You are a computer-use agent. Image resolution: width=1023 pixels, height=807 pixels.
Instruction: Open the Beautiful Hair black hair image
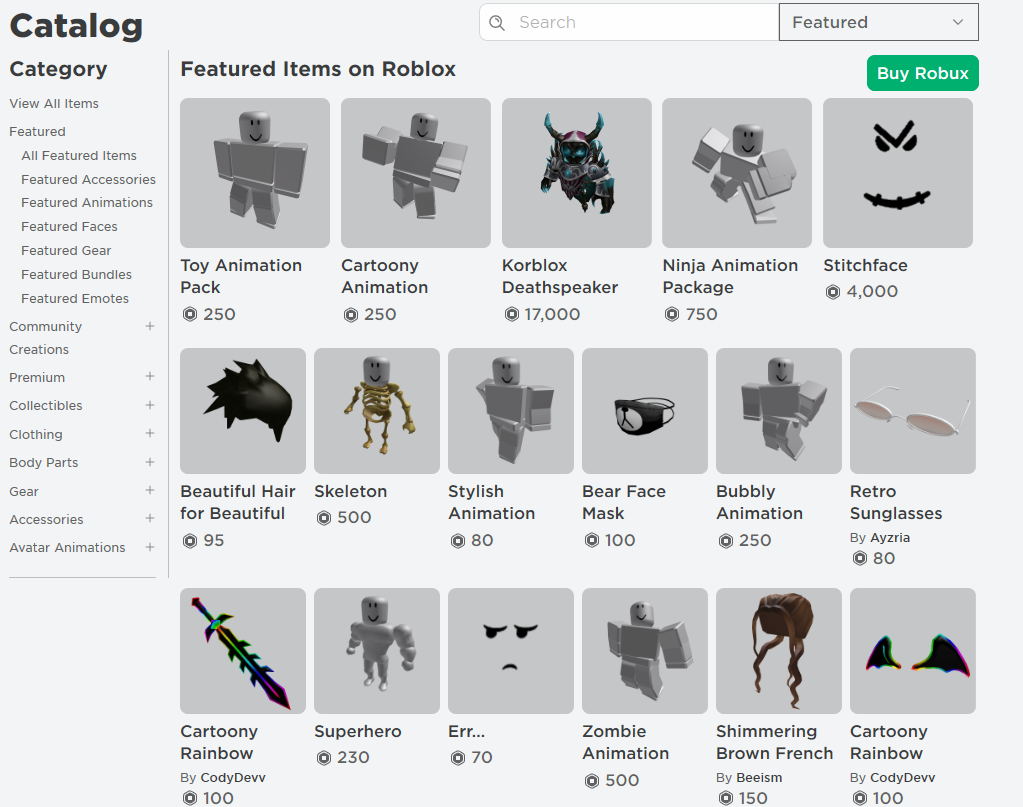(x=243, y=411)
